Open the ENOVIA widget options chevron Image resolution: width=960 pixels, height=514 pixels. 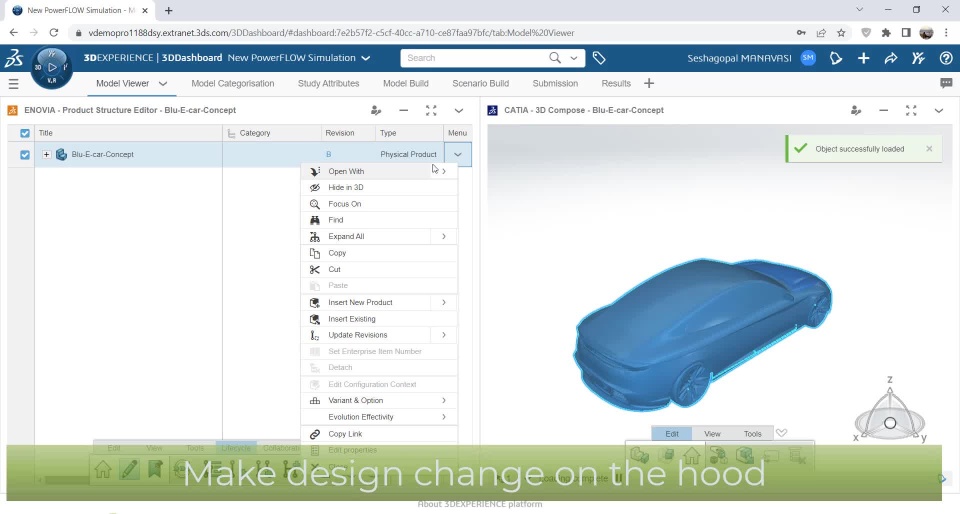point(459,110)
